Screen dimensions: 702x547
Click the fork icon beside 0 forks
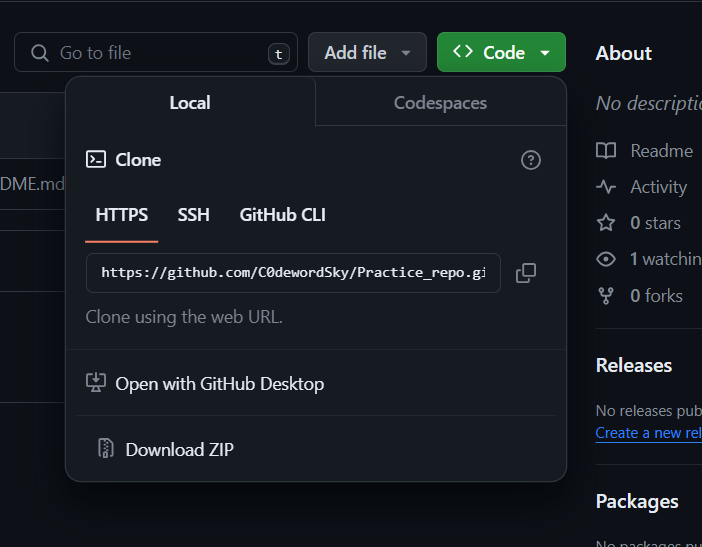[606, 295]
